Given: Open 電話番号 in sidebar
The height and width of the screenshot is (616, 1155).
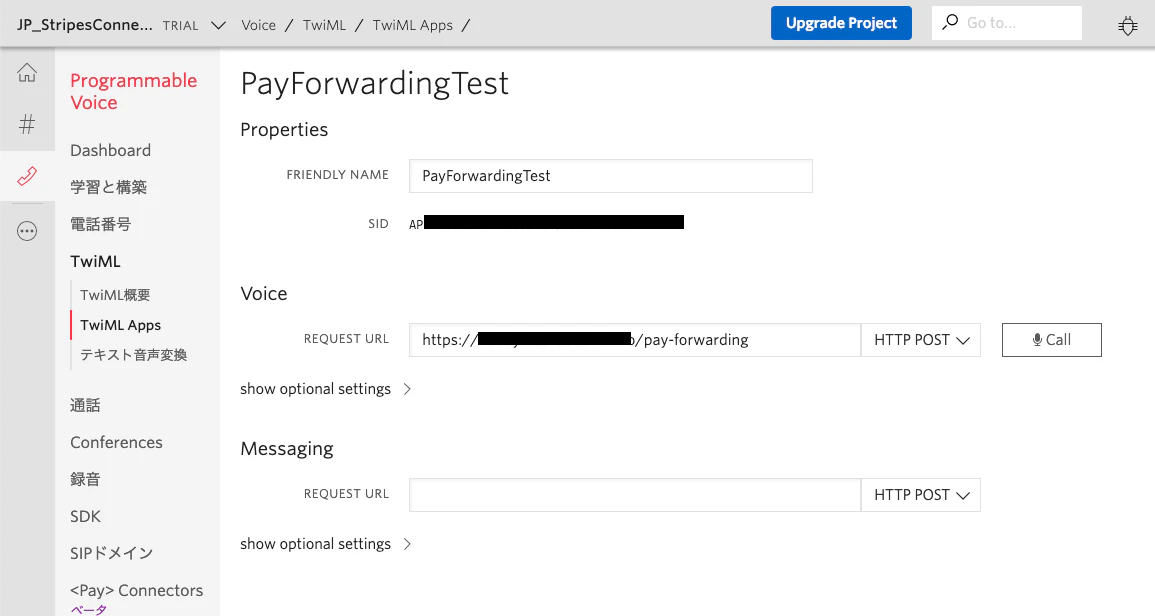Looking at the screenshot, I should tap(100, 224).
